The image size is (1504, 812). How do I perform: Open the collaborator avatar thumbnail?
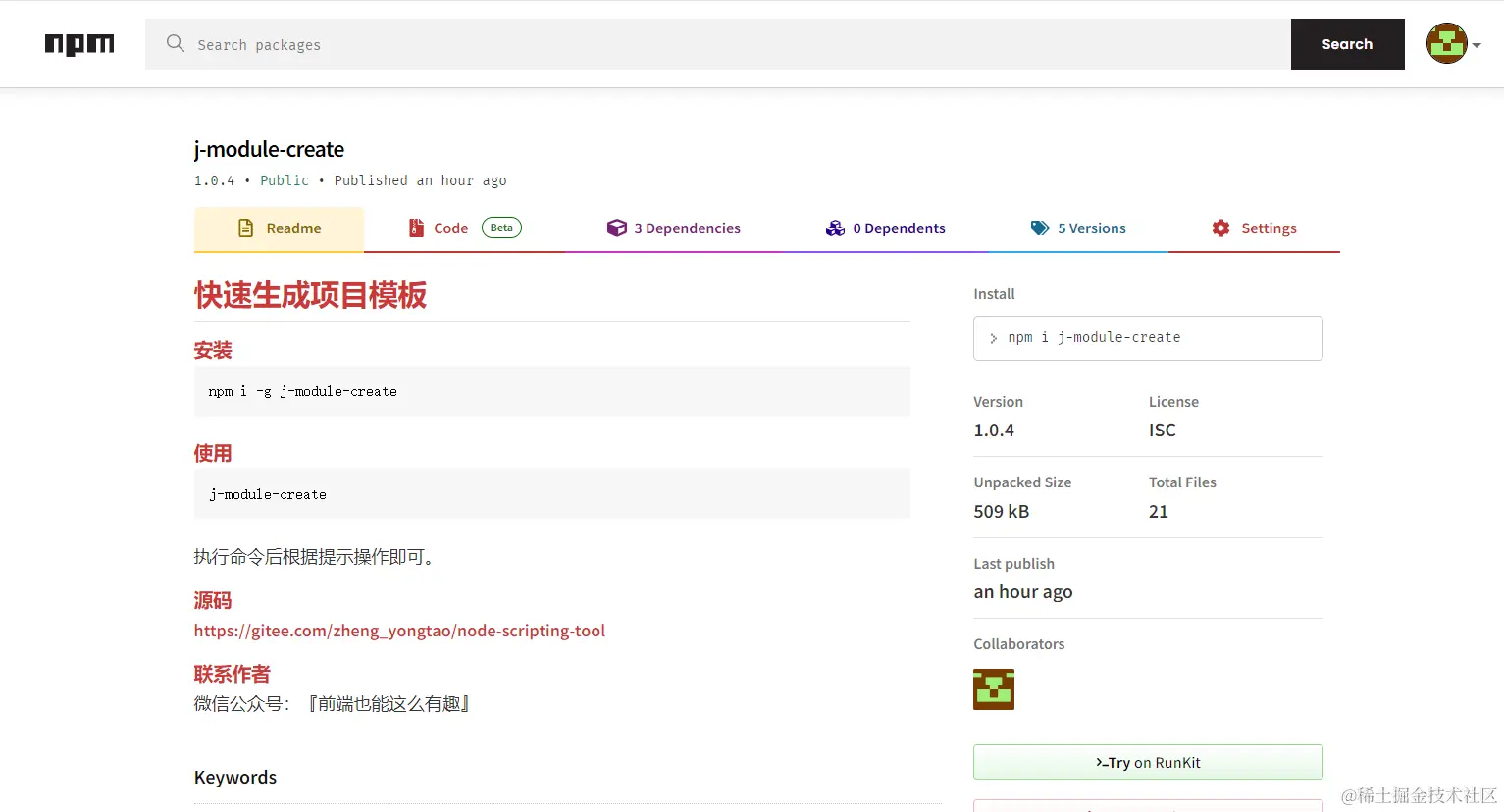(994, 689)
